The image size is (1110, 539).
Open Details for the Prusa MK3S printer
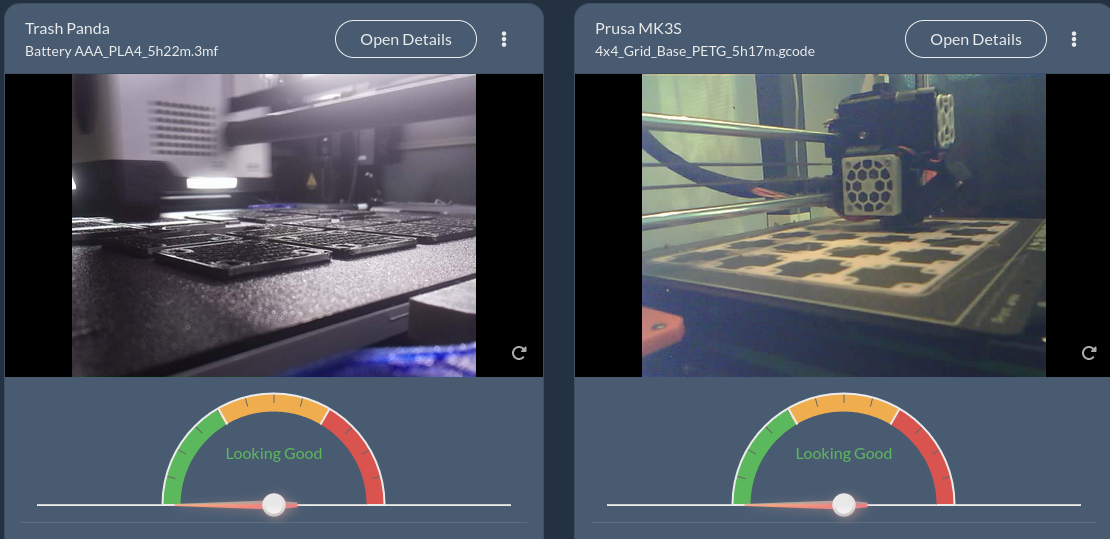point(975,39)
